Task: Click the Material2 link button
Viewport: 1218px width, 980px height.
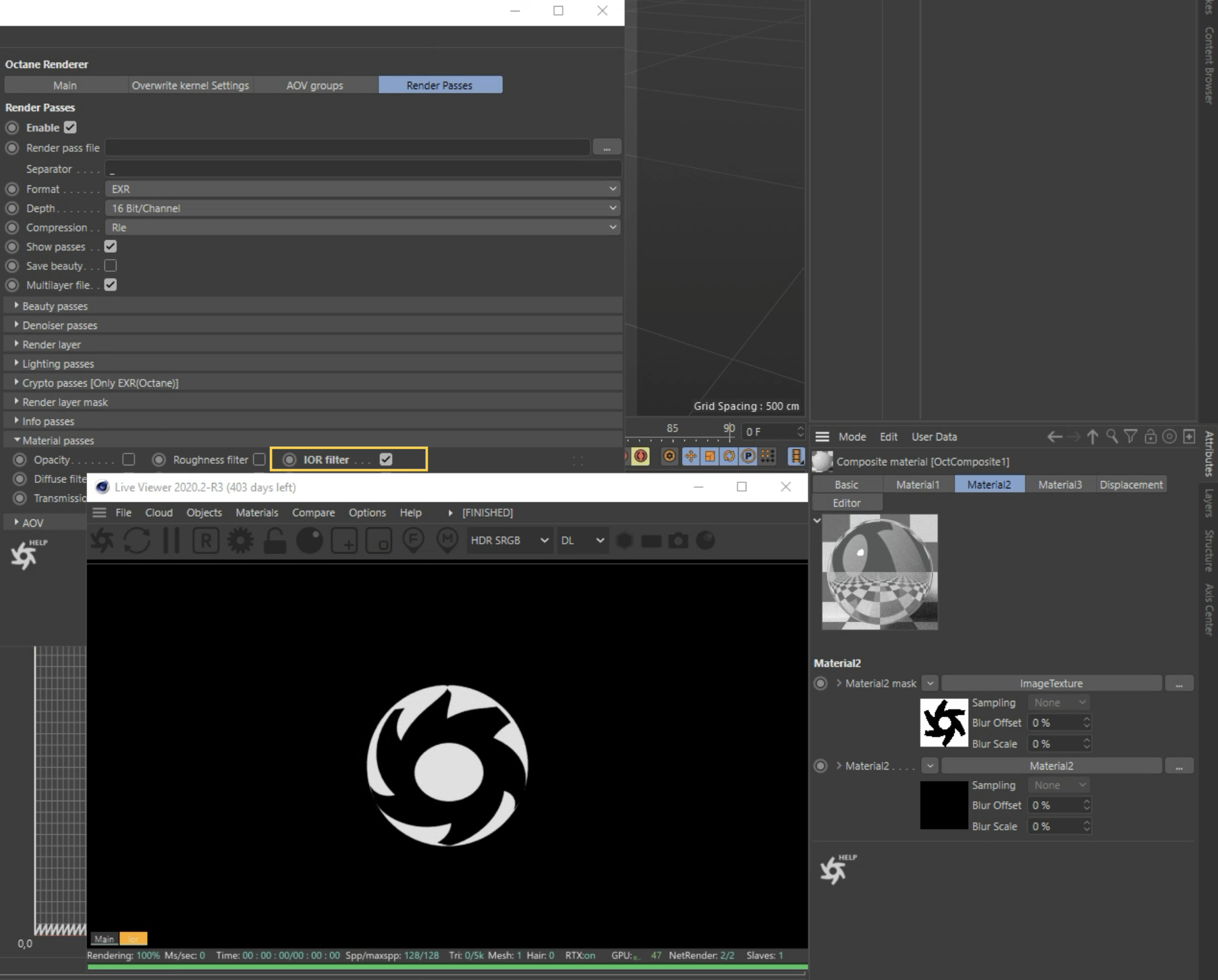Action: click(1051, 766)
